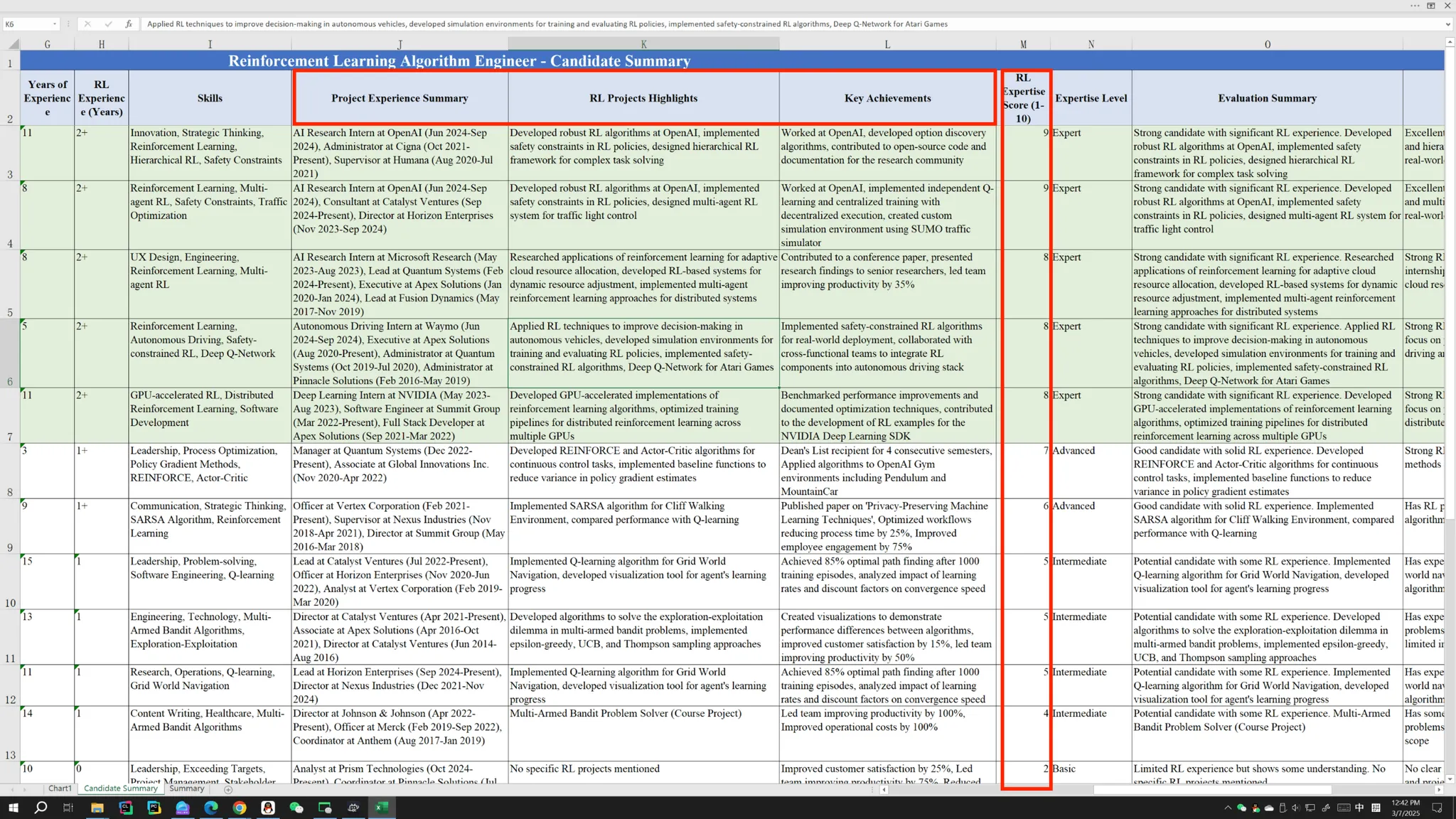The height and width of the screenshot is (819, 1456).
Task: Switch to the Summary sheet tab
Action: 187,788
